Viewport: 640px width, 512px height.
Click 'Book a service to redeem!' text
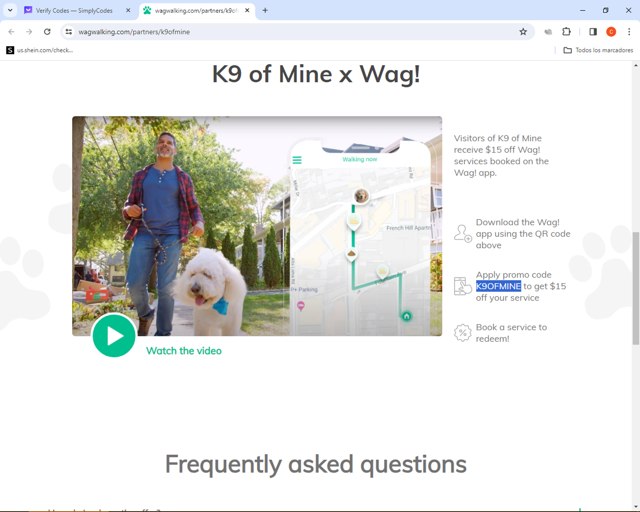tap(511, 333)
